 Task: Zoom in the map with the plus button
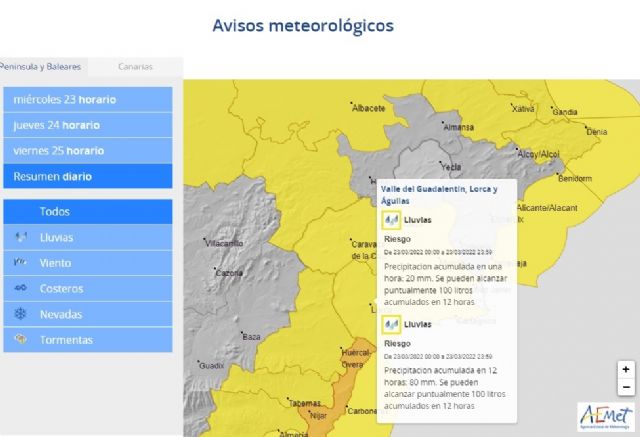tap(626, 369)
